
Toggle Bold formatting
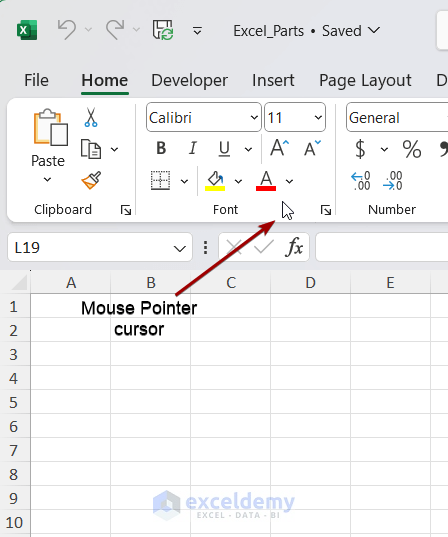click(x=161, y=148)
